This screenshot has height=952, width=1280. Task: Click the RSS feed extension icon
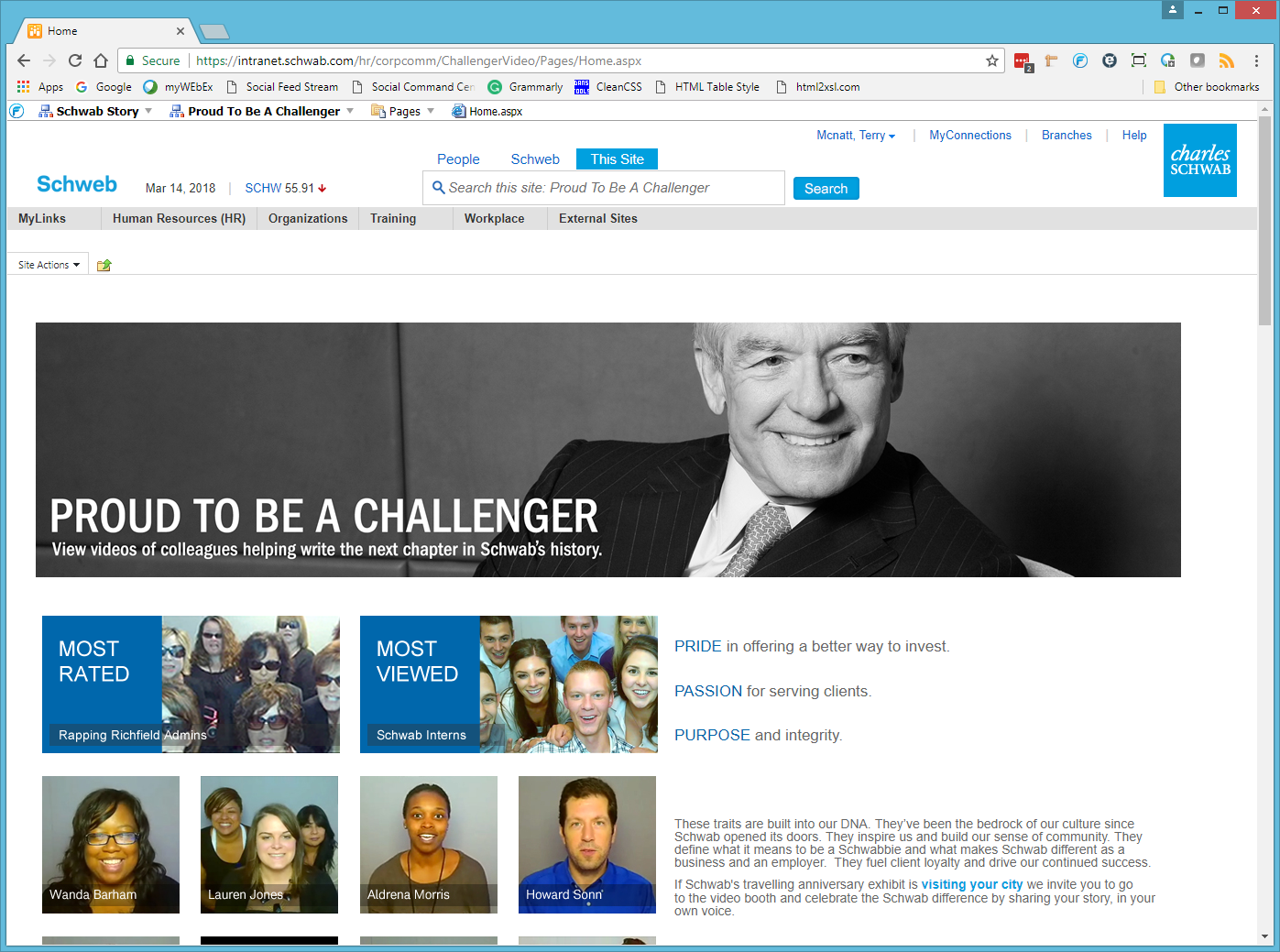[x=1226, y=60]
